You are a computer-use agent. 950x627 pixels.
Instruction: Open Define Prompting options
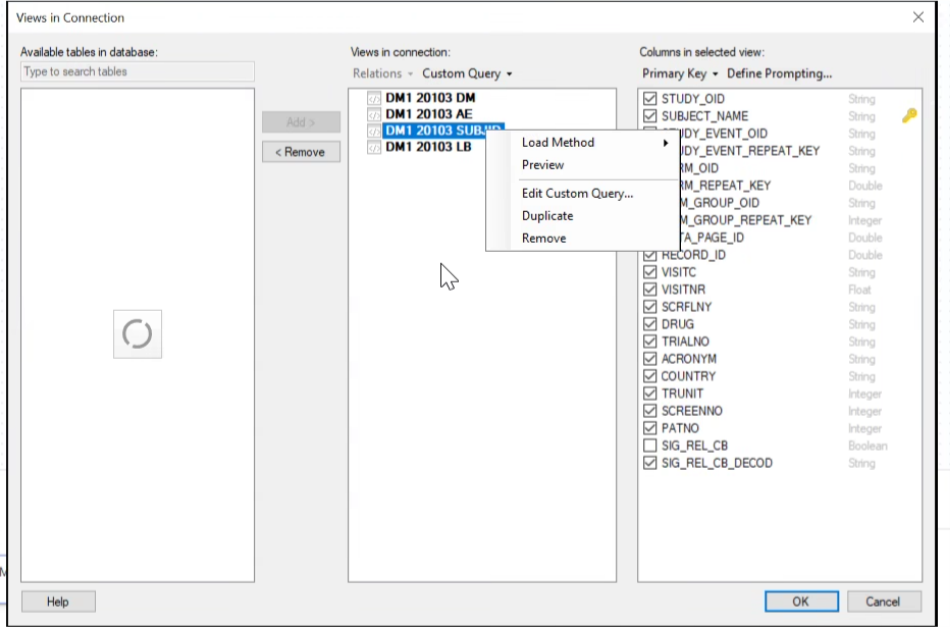click(779, 74)
